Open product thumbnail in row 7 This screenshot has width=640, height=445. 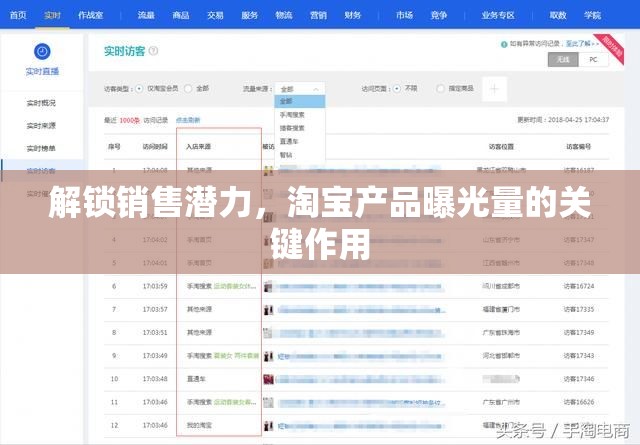click(x=268, y=310)
